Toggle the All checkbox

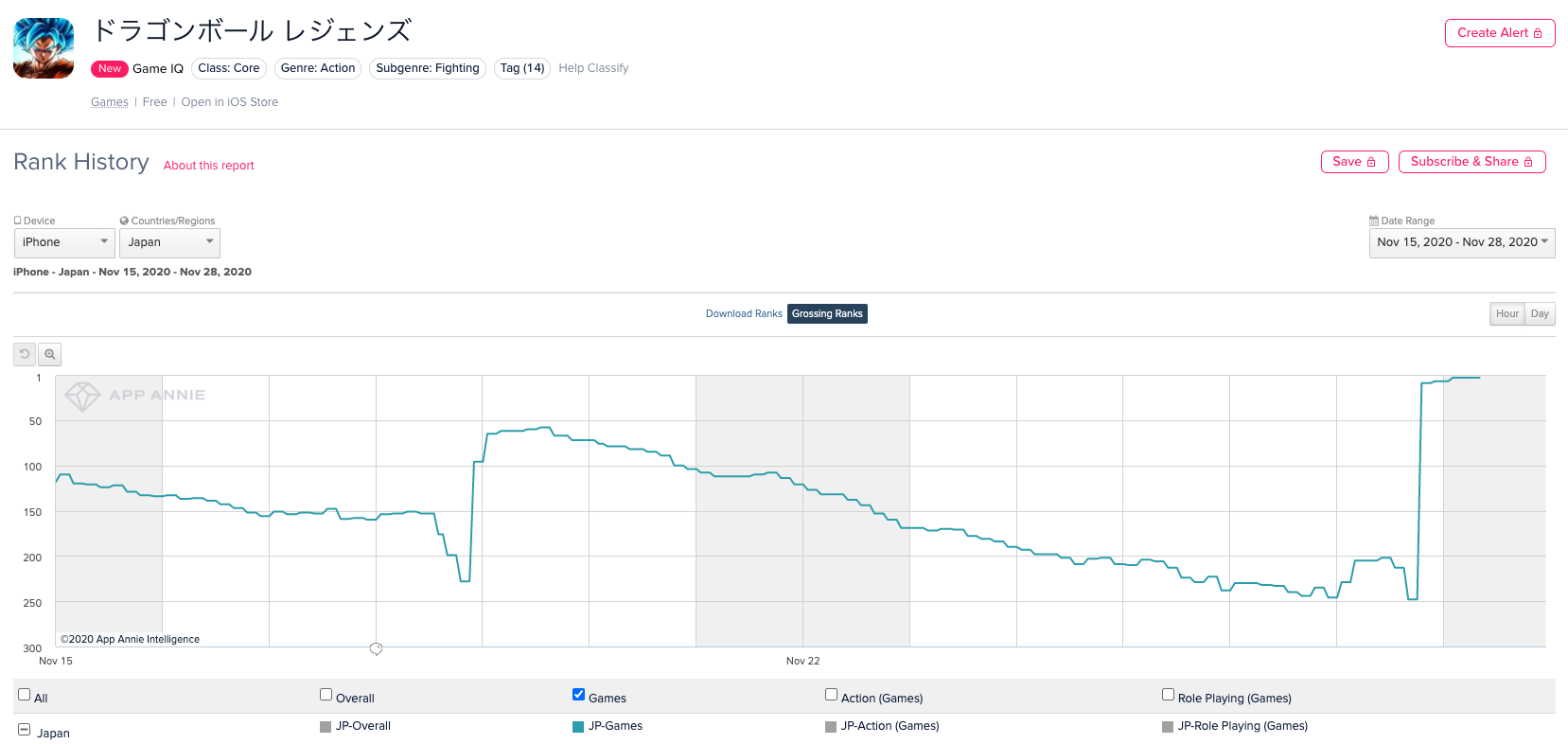[25, 695]
